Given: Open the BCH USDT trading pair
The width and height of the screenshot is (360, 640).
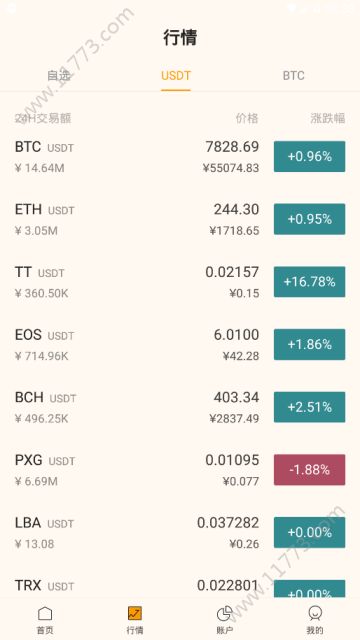Looking at the screenshot, I should (x=180, y=407).
